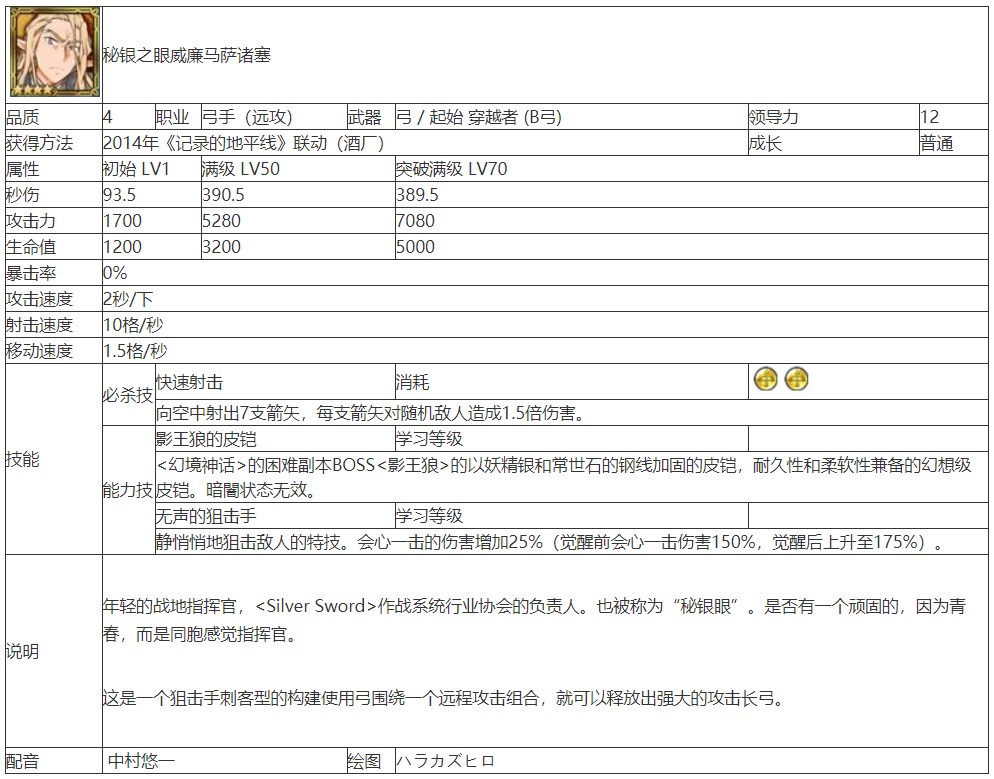Click the skill name 快速射击
The width and height of the screenshot is (994, 779).
(x=190, y=382)
